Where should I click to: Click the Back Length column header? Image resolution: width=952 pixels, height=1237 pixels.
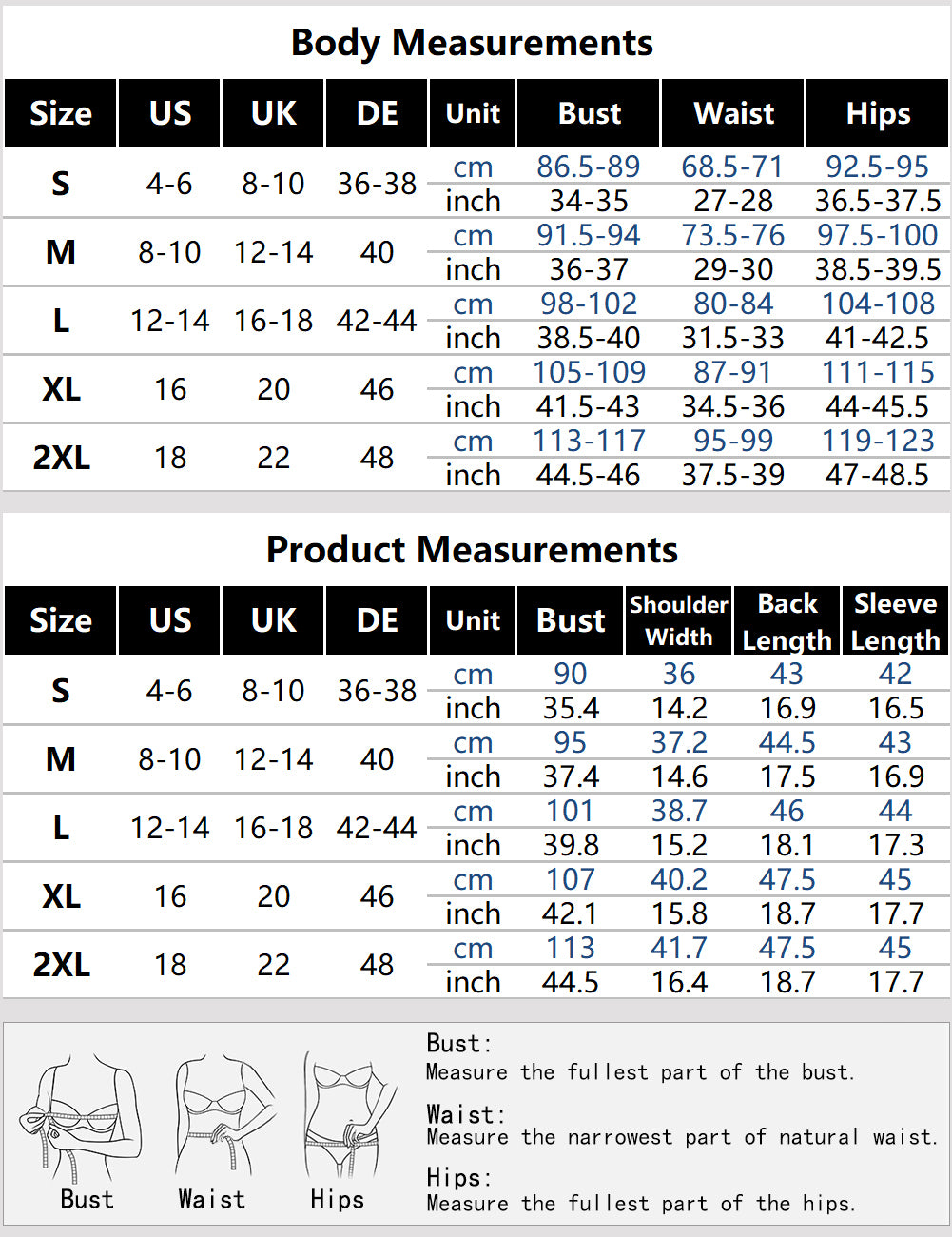pos(787,620)
